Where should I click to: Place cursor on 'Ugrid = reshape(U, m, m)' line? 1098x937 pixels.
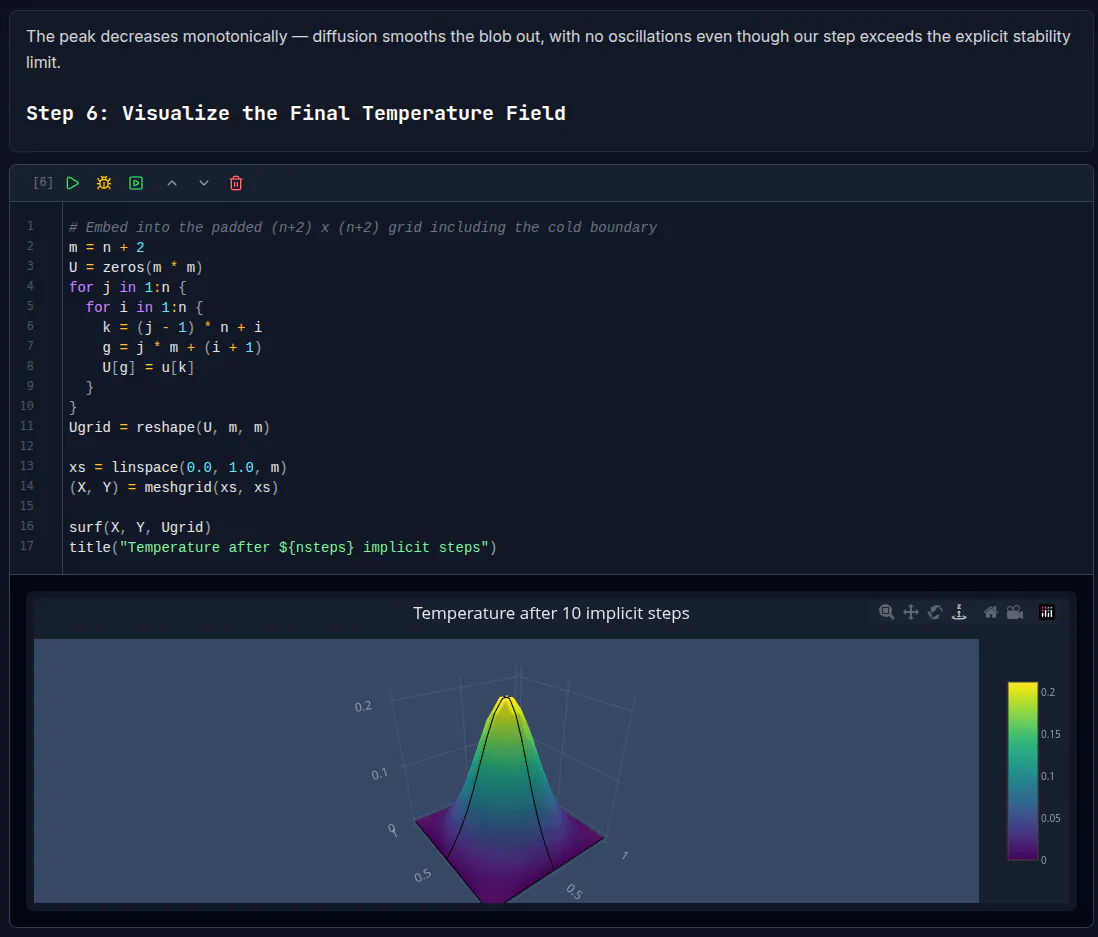tap(169, 427)
